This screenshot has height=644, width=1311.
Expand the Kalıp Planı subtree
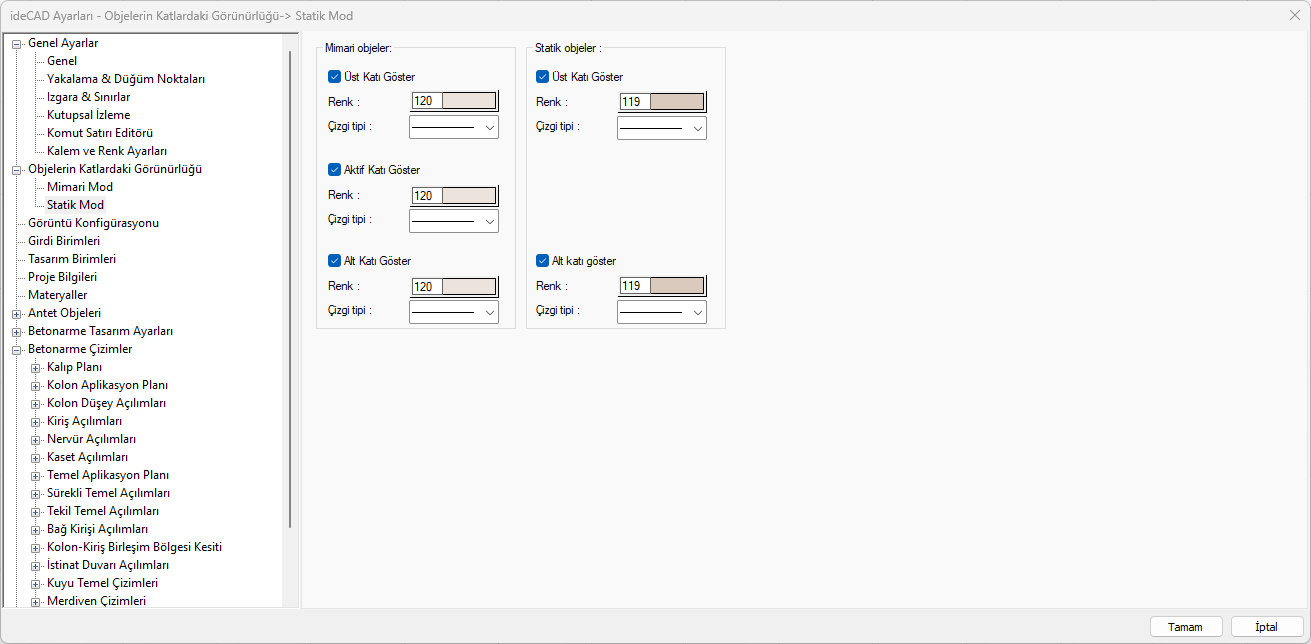pos(36,367)
